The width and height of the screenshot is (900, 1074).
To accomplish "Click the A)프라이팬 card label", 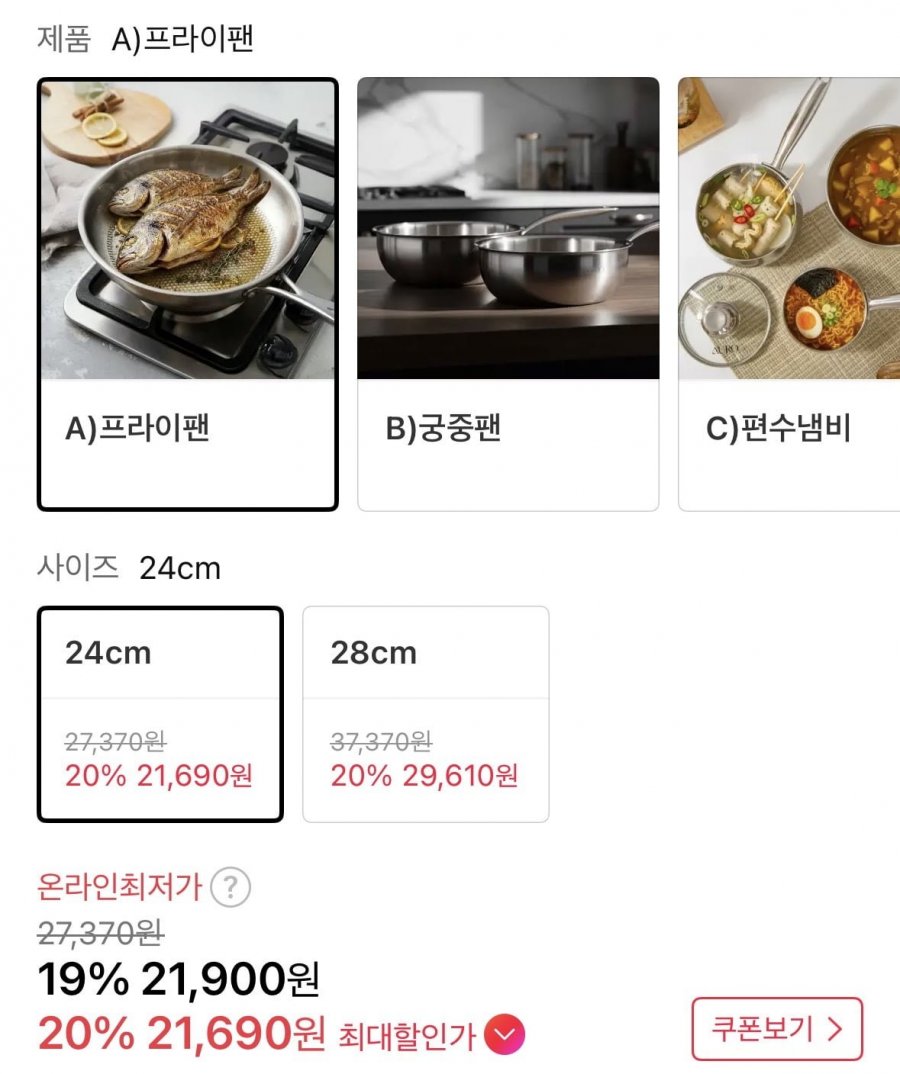I will (x=137, y=428).
